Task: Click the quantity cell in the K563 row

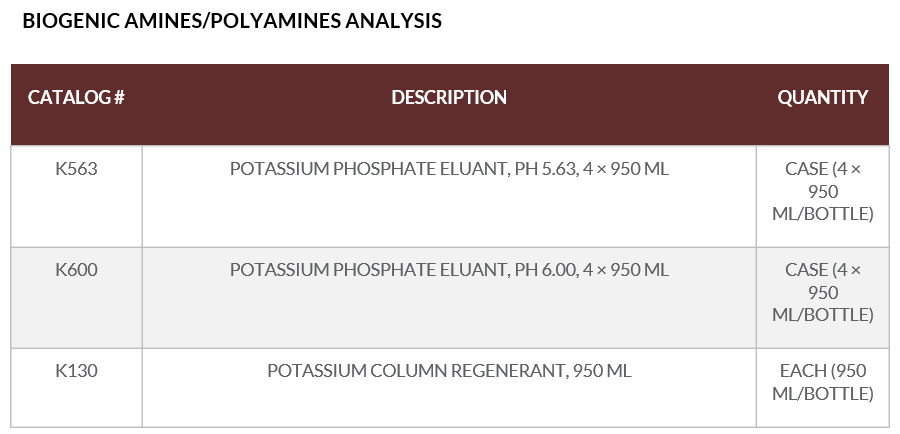Action: (x=822, y=192)
